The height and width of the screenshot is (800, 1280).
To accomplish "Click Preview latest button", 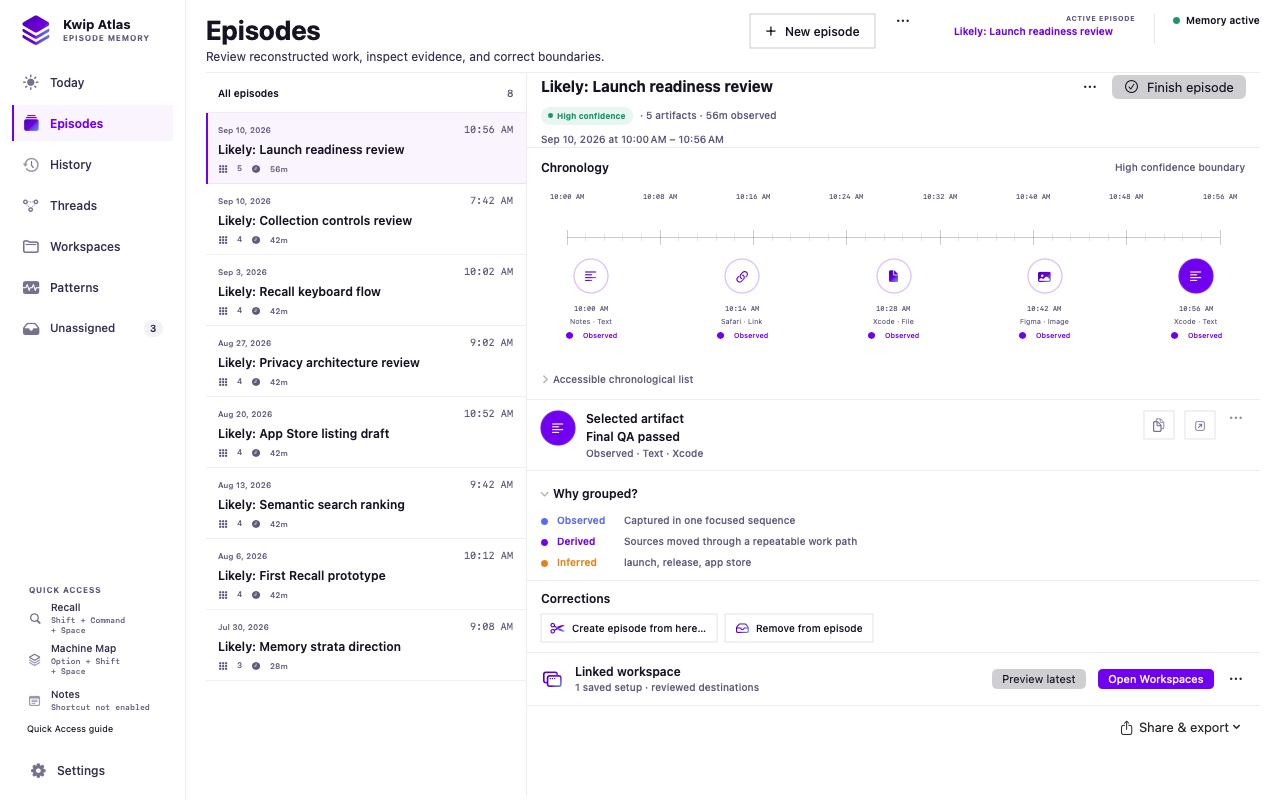I will tap(1039, 679).
